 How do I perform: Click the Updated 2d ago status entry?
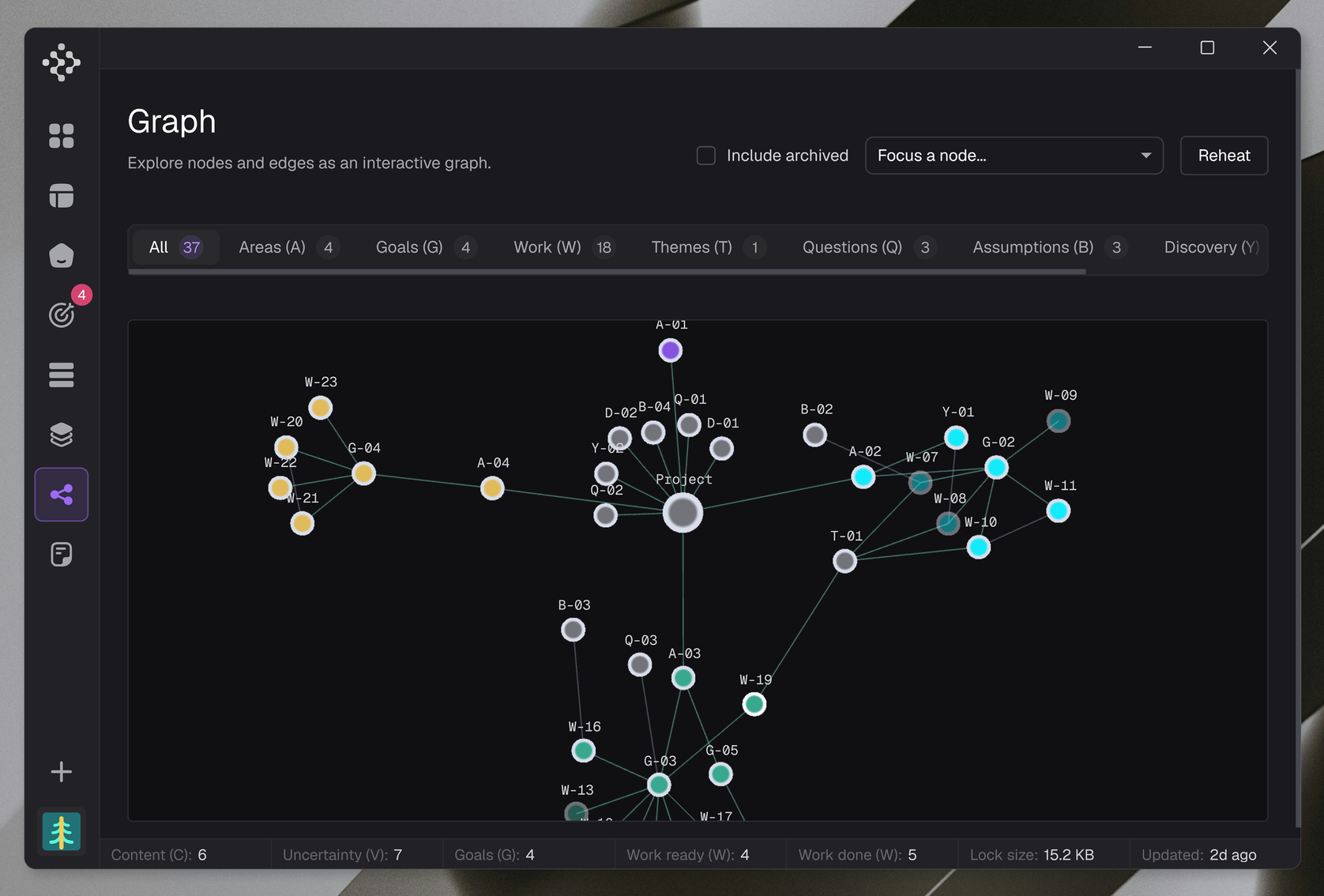(x=1198, y=855)
